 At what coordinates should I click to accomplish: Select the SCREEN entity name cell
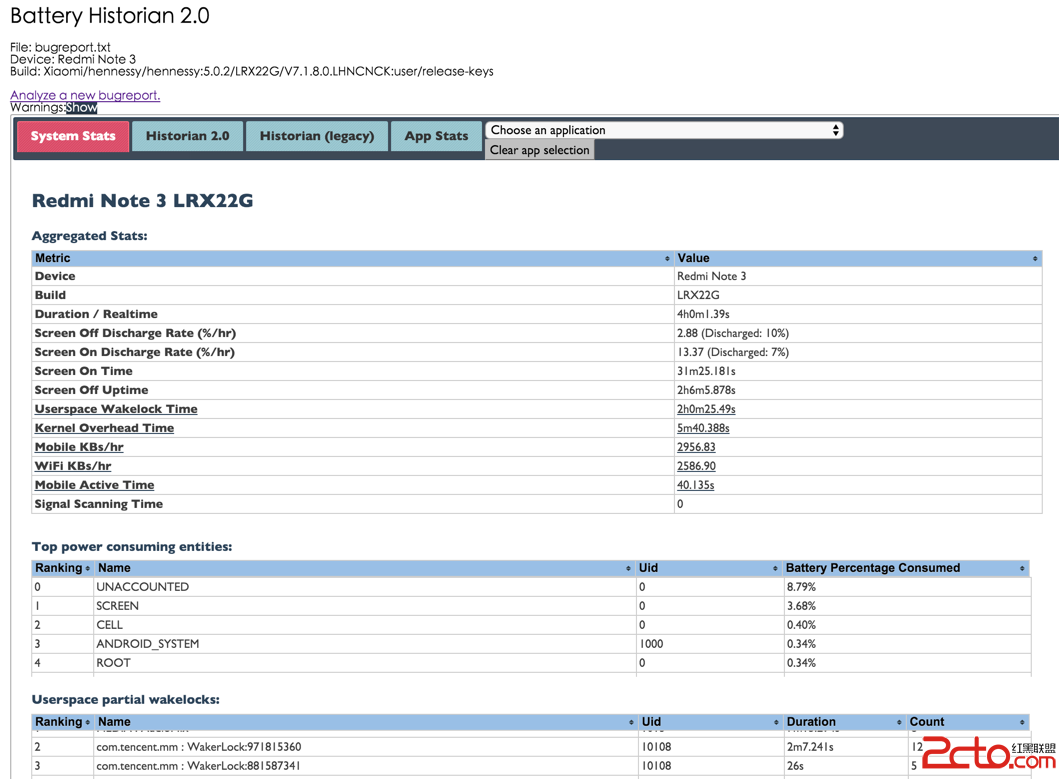click(x=118, y=606)
